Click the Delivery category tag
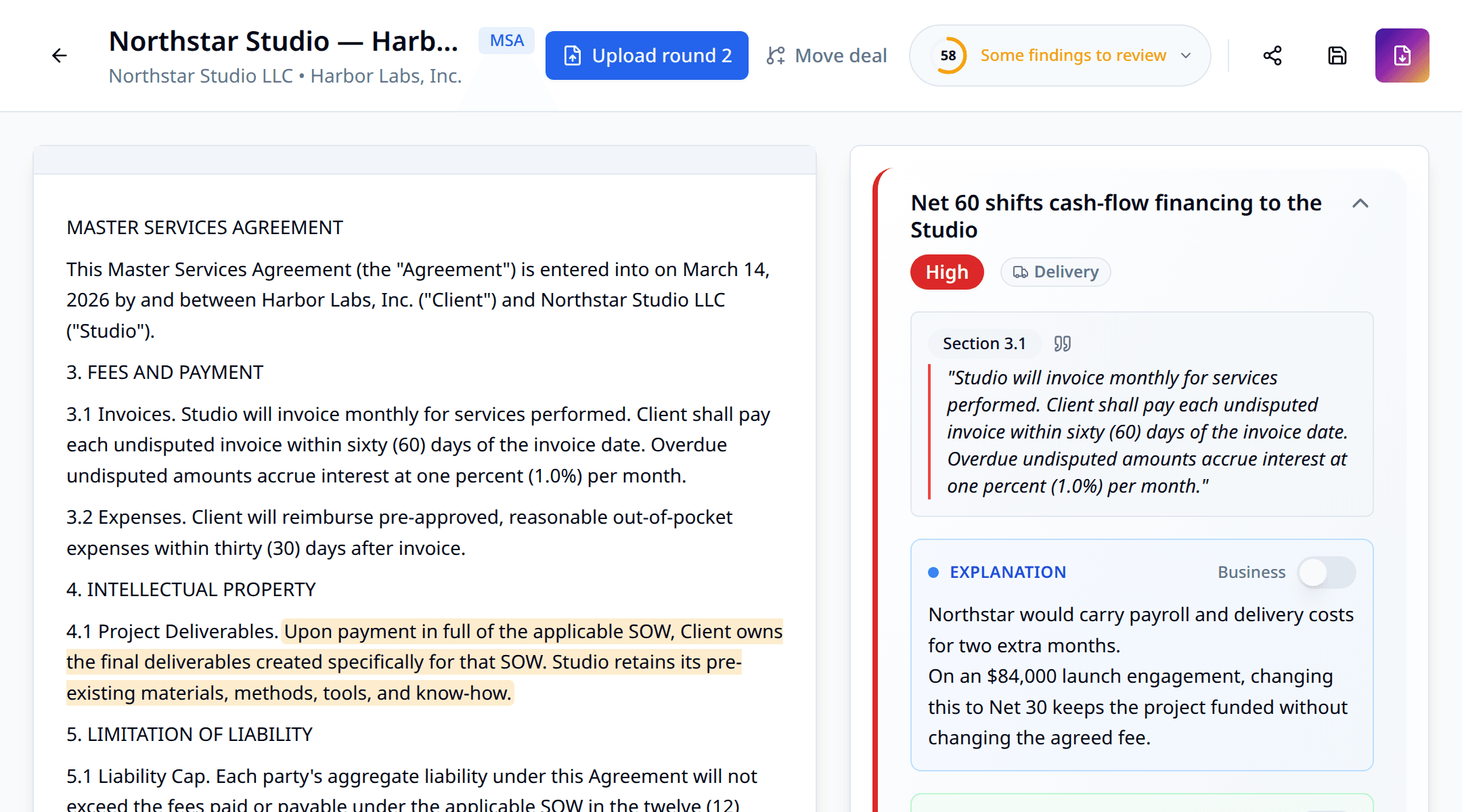1462x812 pixels. [x=1056, y=272]
